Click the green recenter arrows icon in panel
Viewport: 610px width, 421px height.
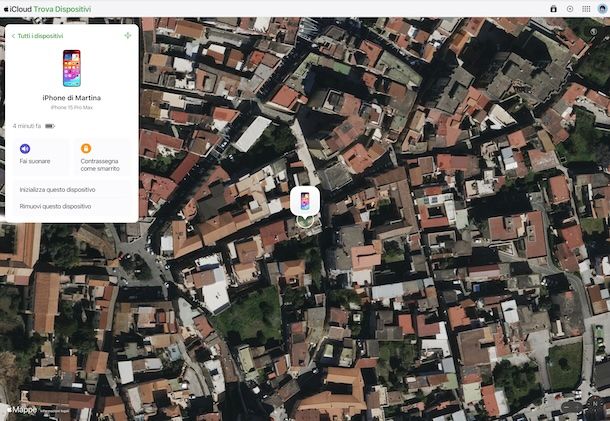click(127, 36)
